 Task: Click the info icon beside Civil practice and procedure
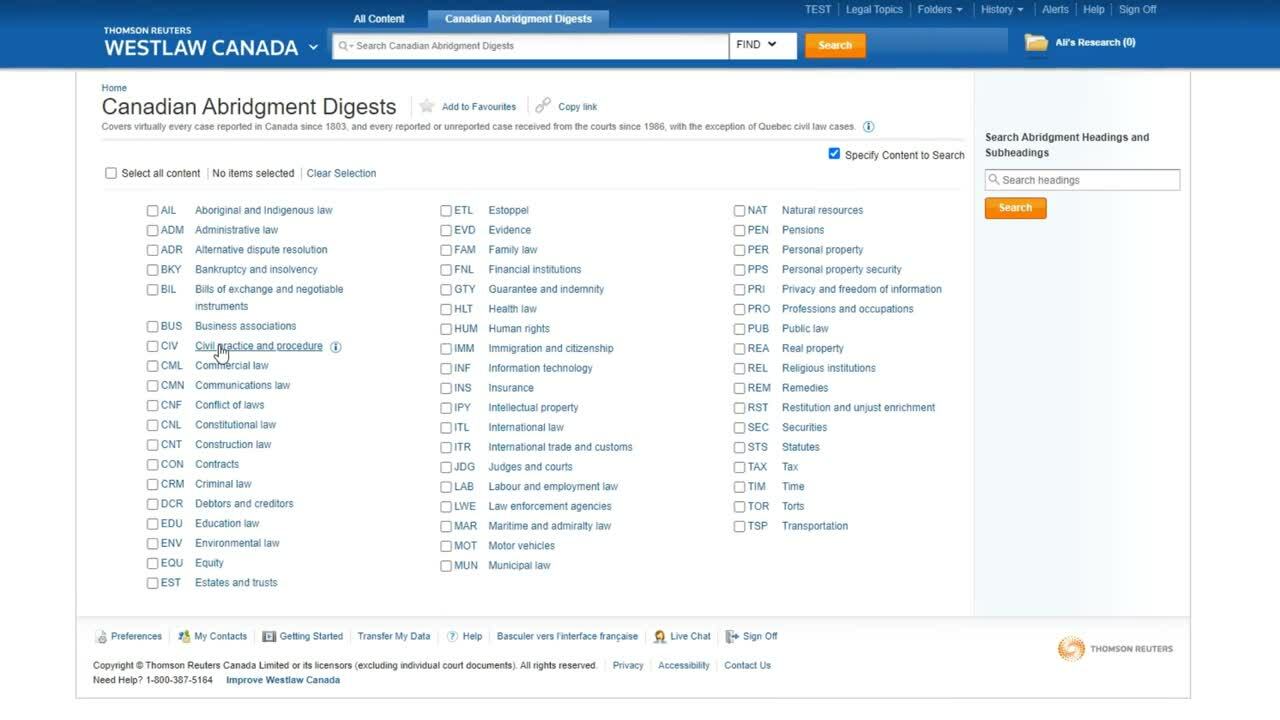coord(336,347)
